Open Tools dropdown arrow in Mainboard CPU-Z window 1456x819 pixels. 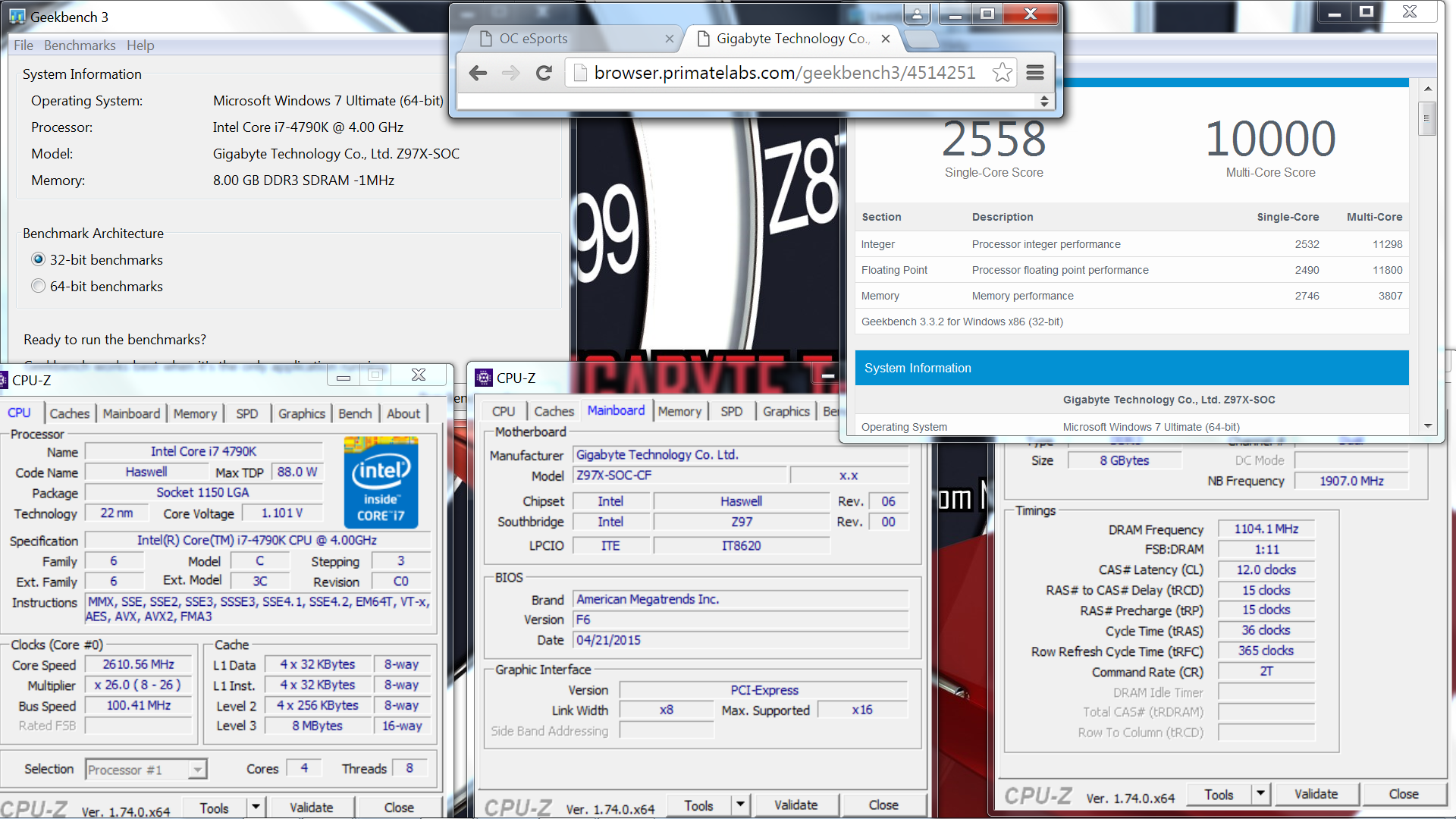point(740,805)
